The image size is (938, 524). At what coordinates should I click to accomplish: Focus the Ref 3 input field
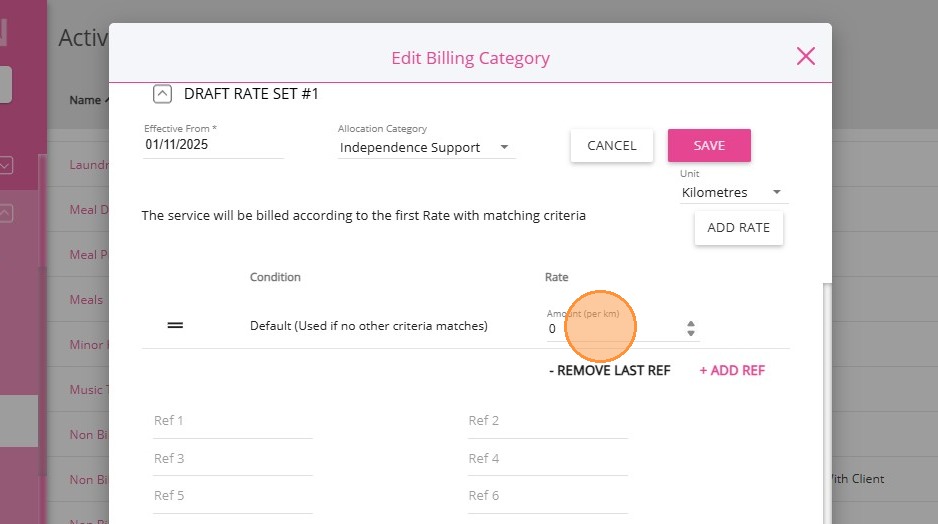pyautogui.click(x=232, y=459)
